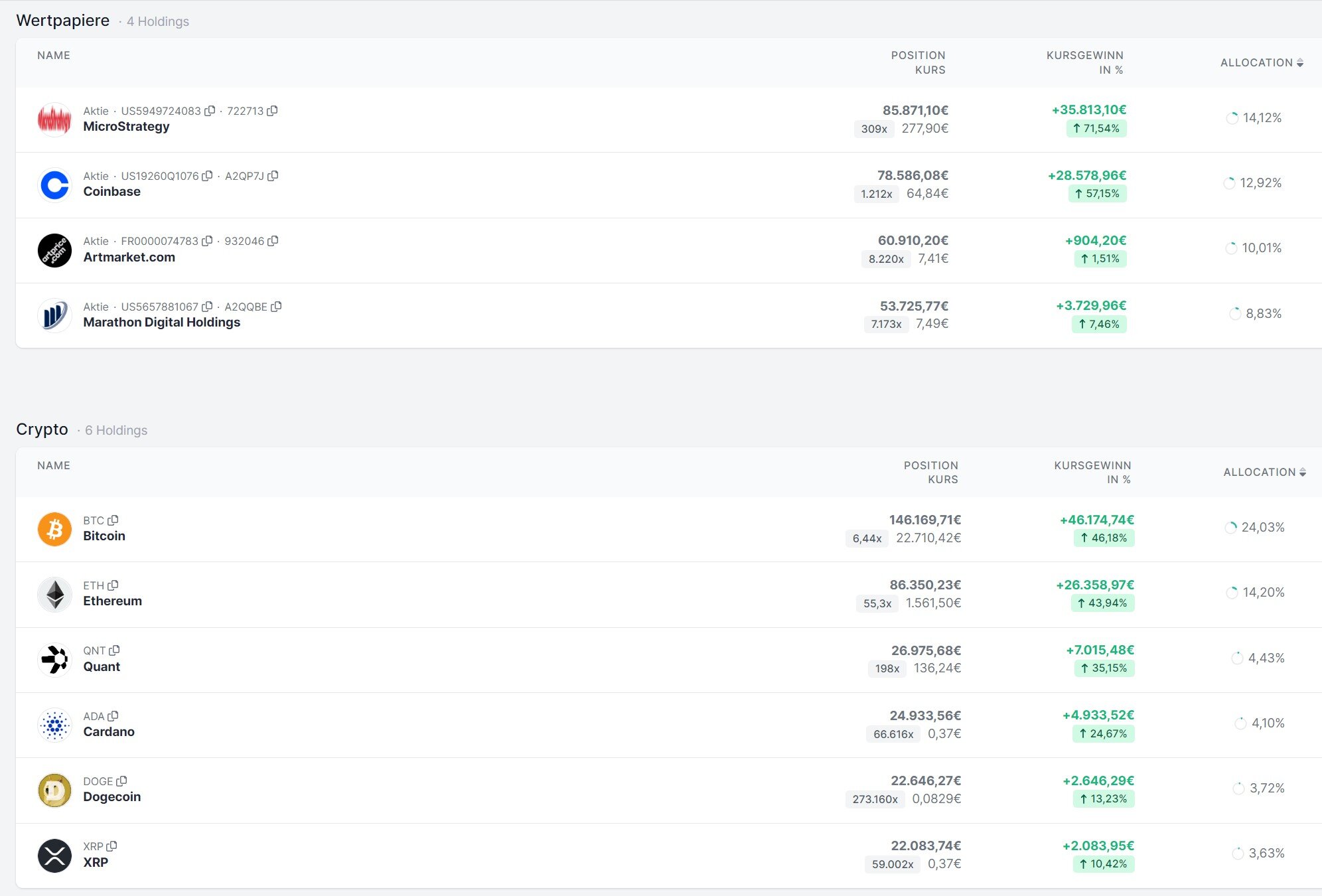Viewport: 1322px width, 896px height.
Task: Copy the BTC ticker symbol
Action: pos(113,520)
